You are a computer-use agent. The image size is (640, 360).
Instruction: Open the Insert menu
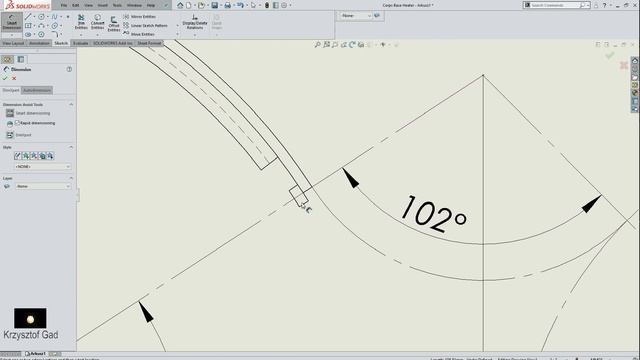tap(103, 5)
